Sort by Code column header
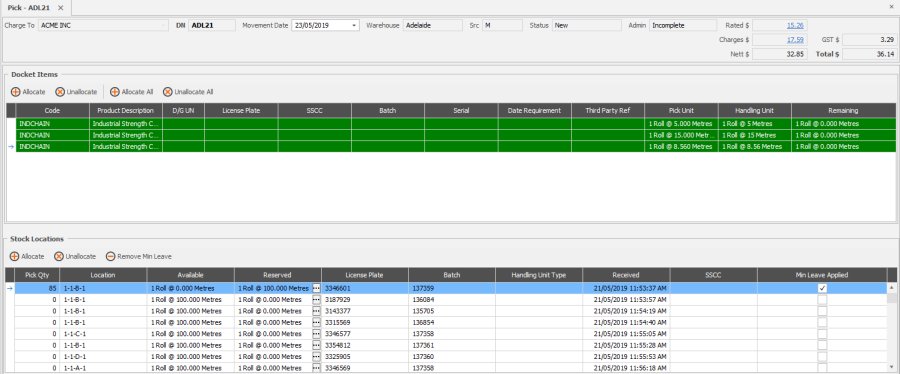 tap(52, 110)
